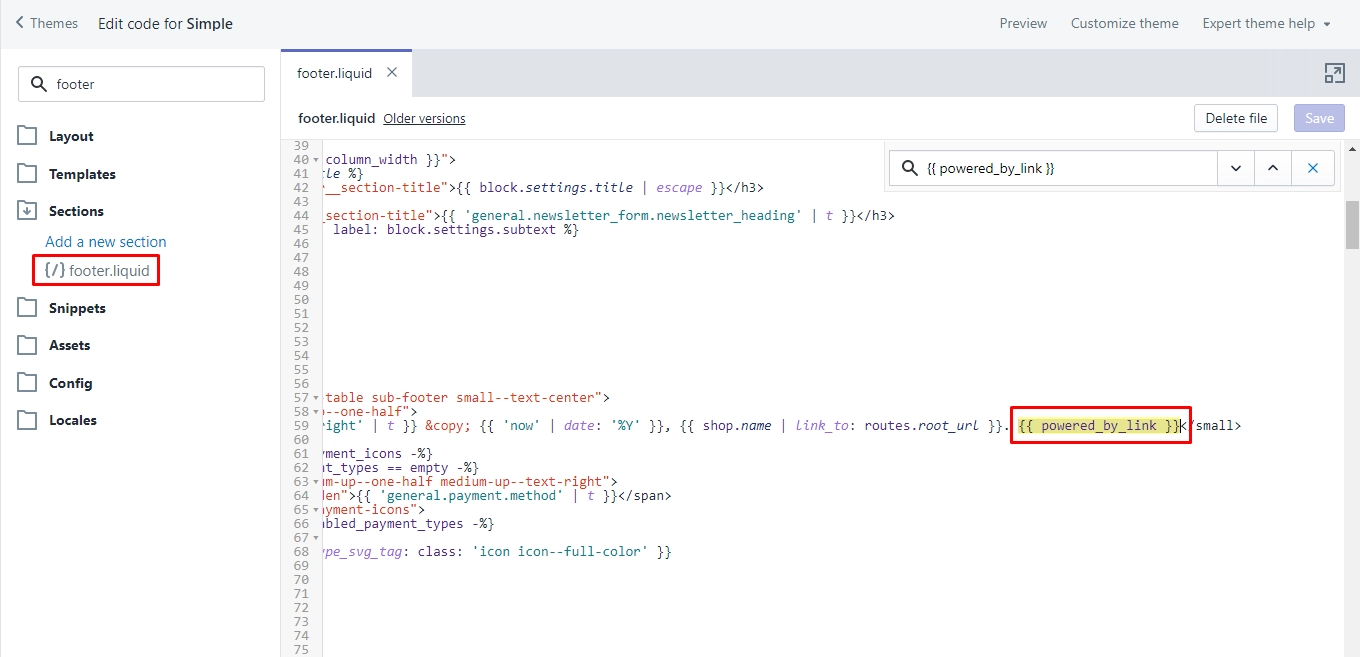Fold code at line 40 arrow

[316, 160]
